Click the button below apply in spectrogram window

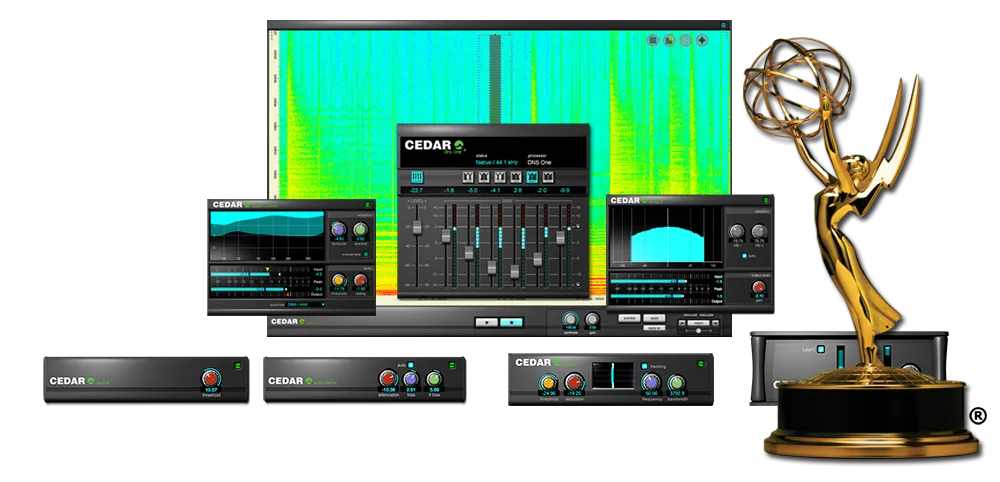654,328
